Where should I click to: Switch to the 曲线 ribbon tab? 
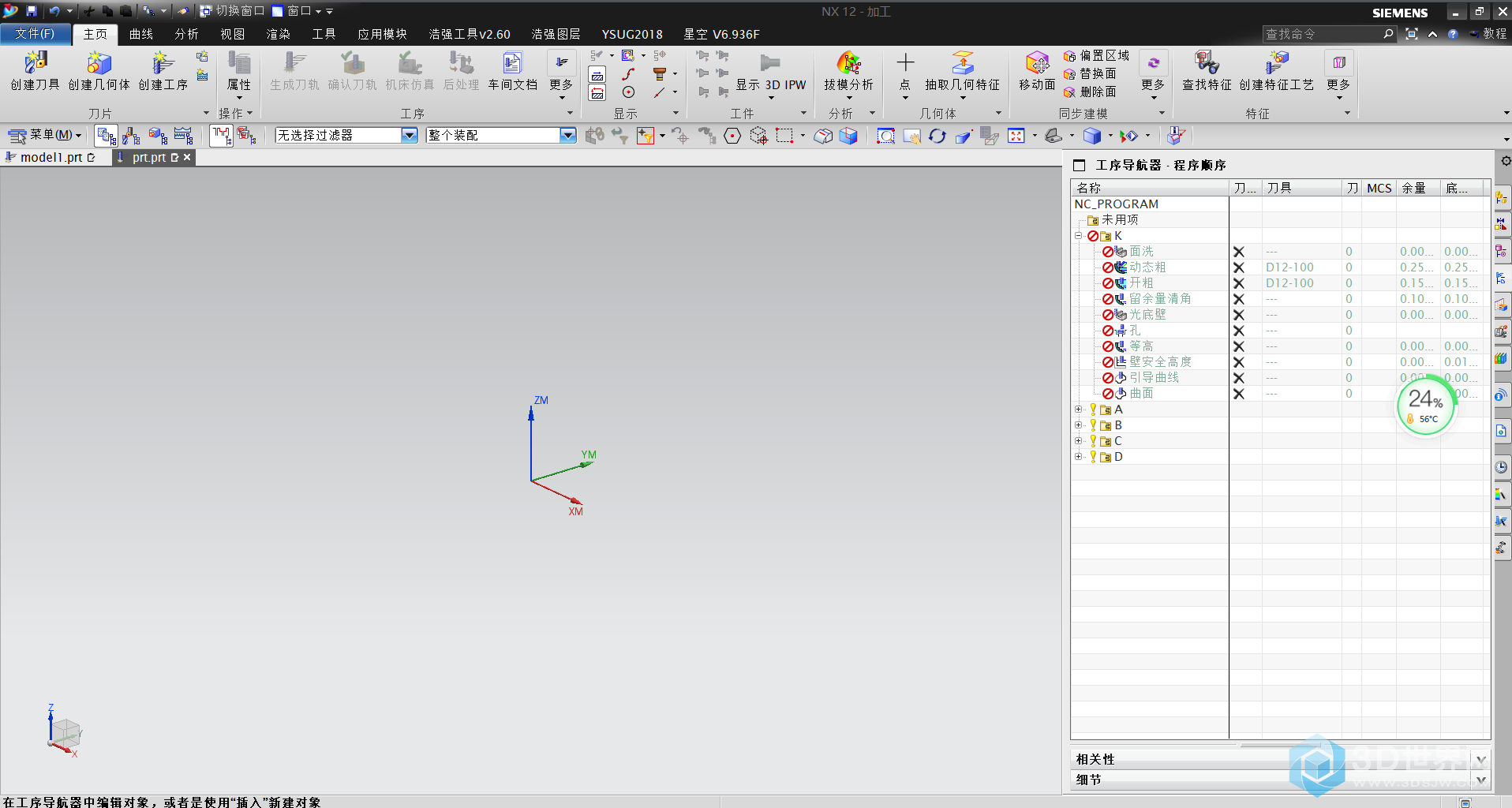click(141, 34)
